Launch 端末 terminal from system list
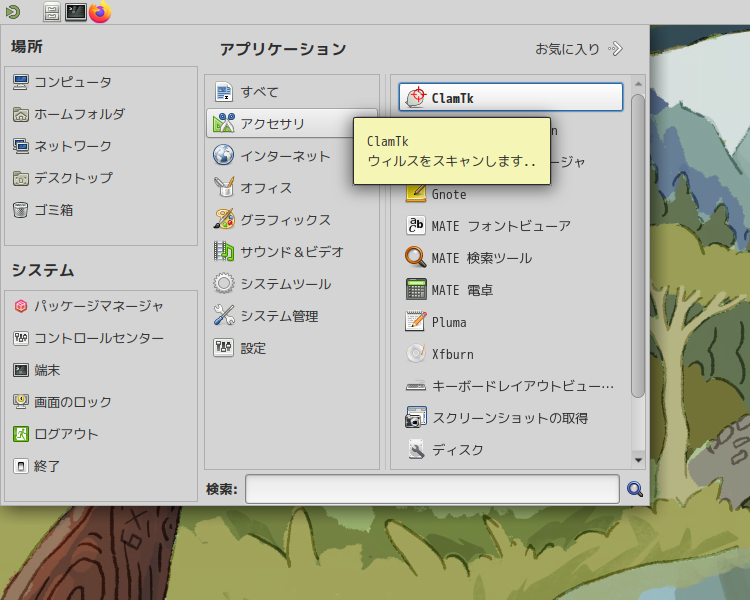The image size is (750, 600). click(x=101, y=370)
